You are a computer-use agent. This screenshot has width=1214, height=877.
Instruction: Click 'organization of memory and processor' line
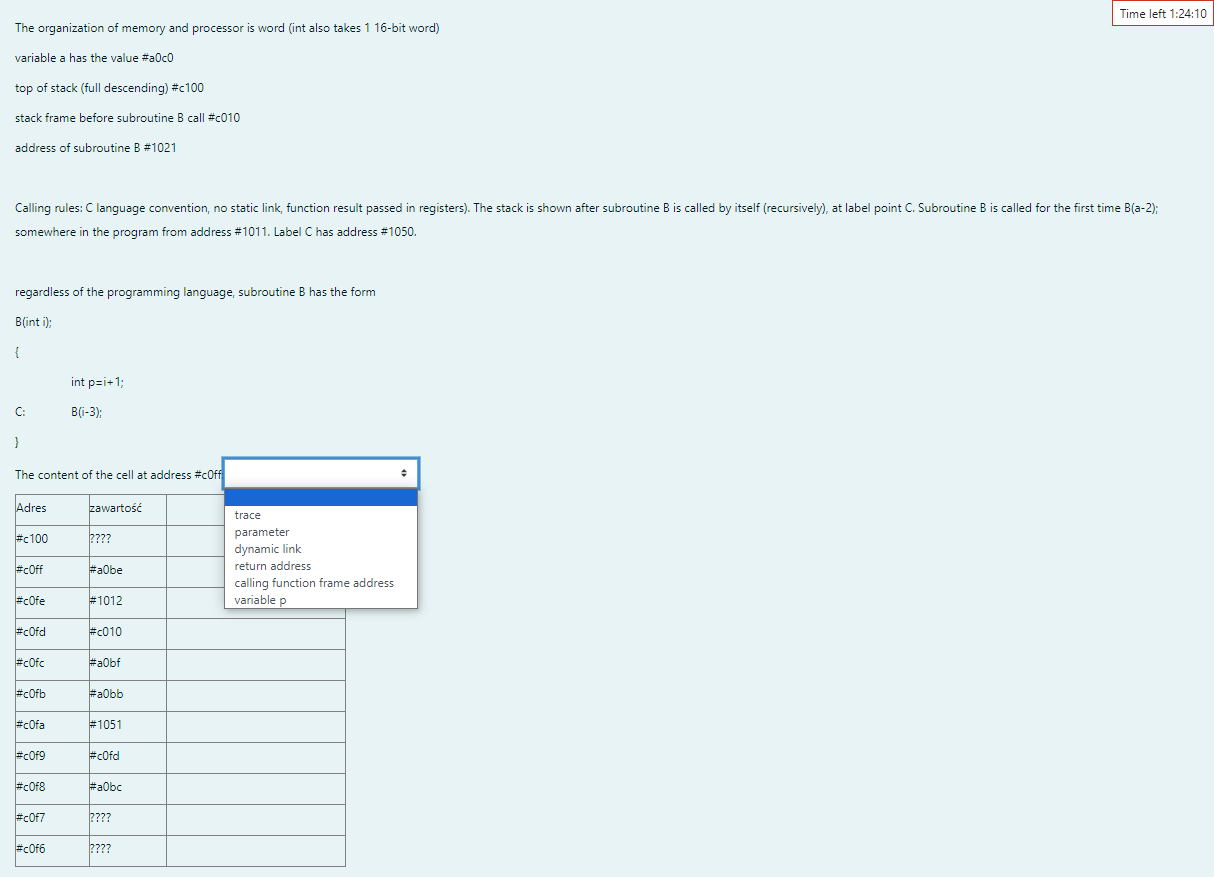[227, 28]
